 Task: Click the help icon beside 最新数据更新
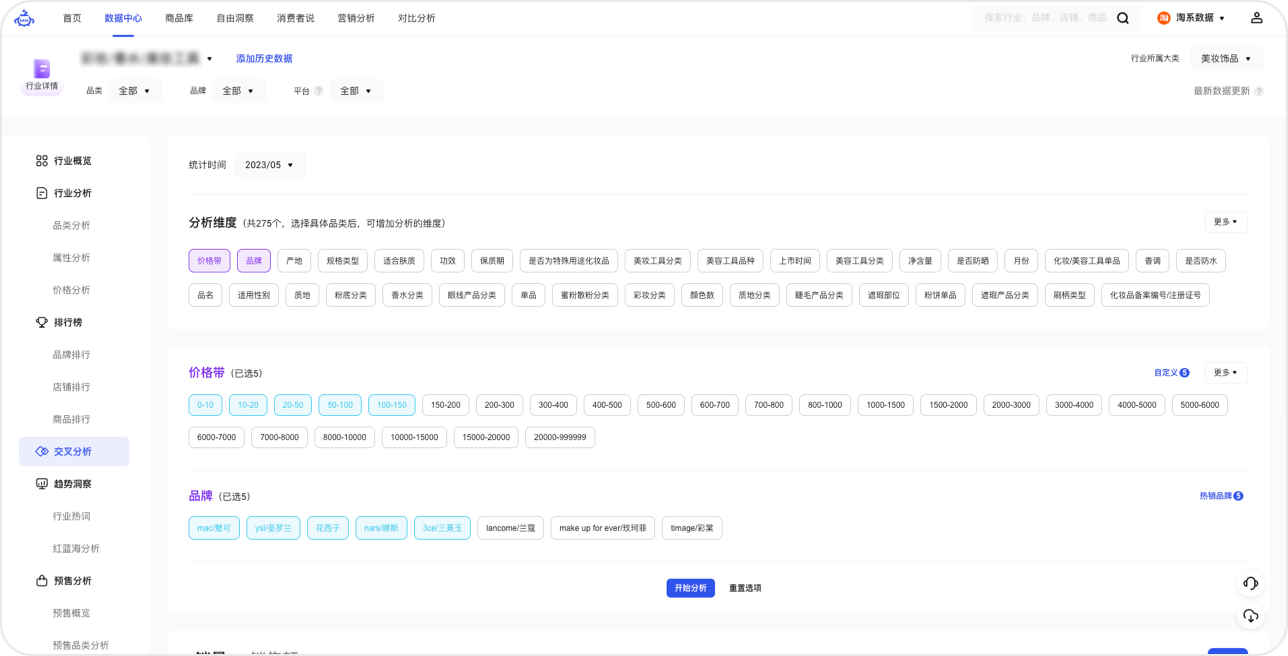[1259, 91]
